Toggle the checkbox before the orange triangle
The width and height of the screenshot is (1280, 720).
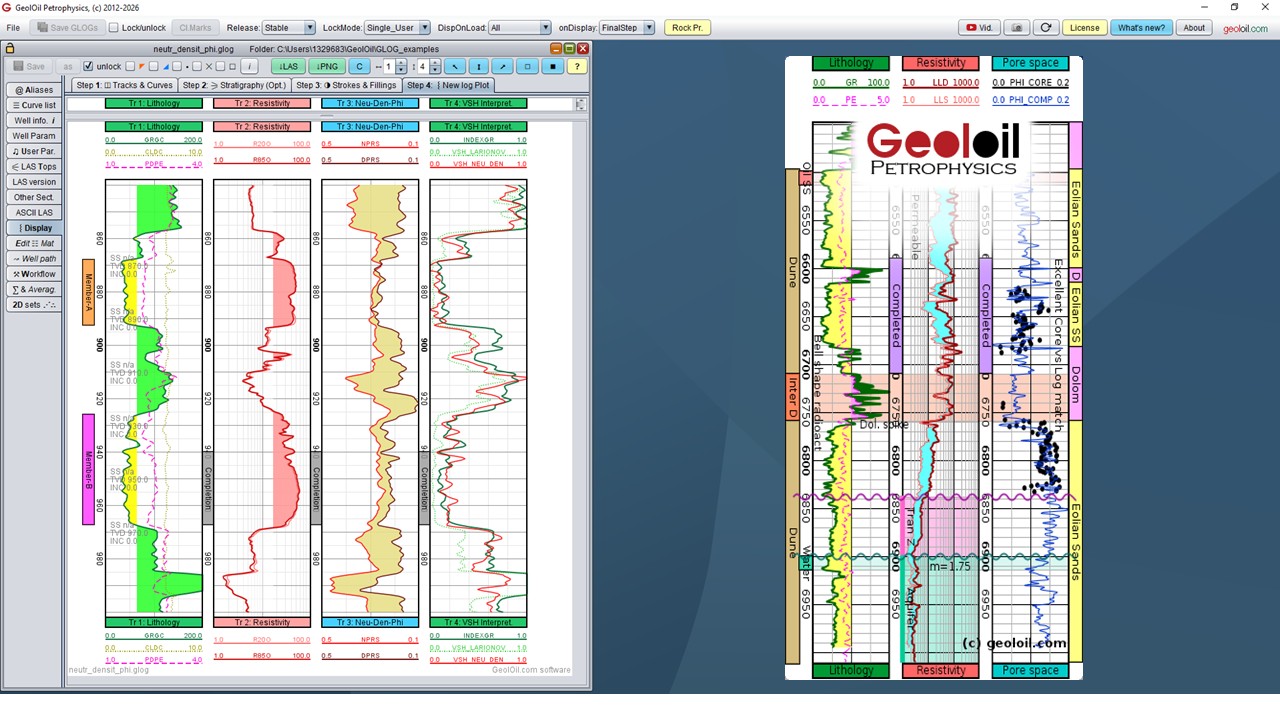pos(131,67)
